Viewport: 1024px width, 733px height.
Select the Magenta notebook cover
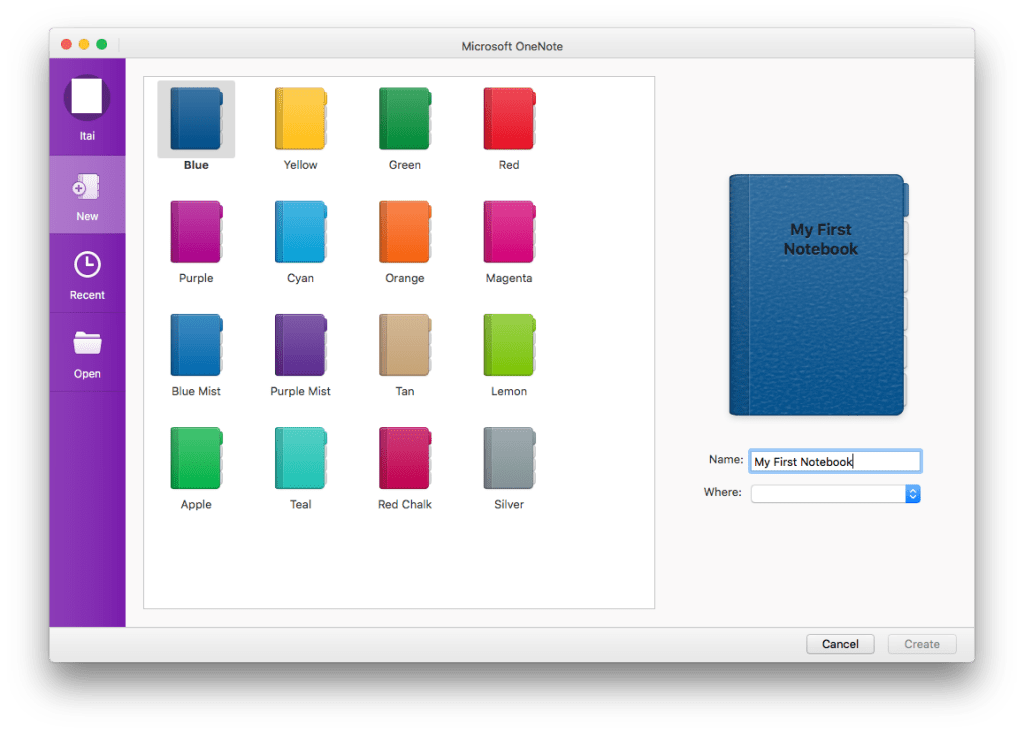[x=508, y=233]
